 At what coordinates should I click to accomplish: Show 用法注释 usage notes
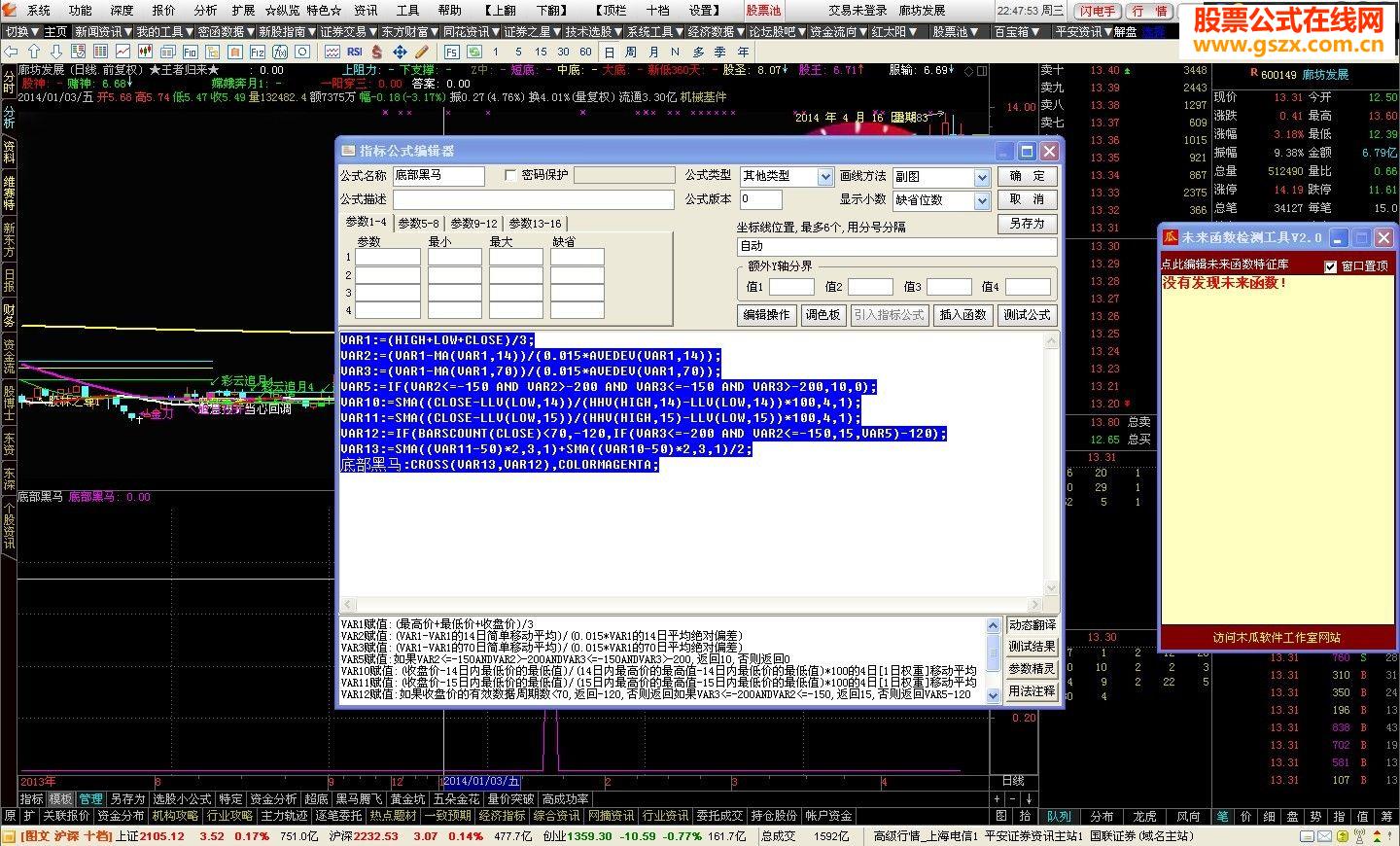point(1032,691)
